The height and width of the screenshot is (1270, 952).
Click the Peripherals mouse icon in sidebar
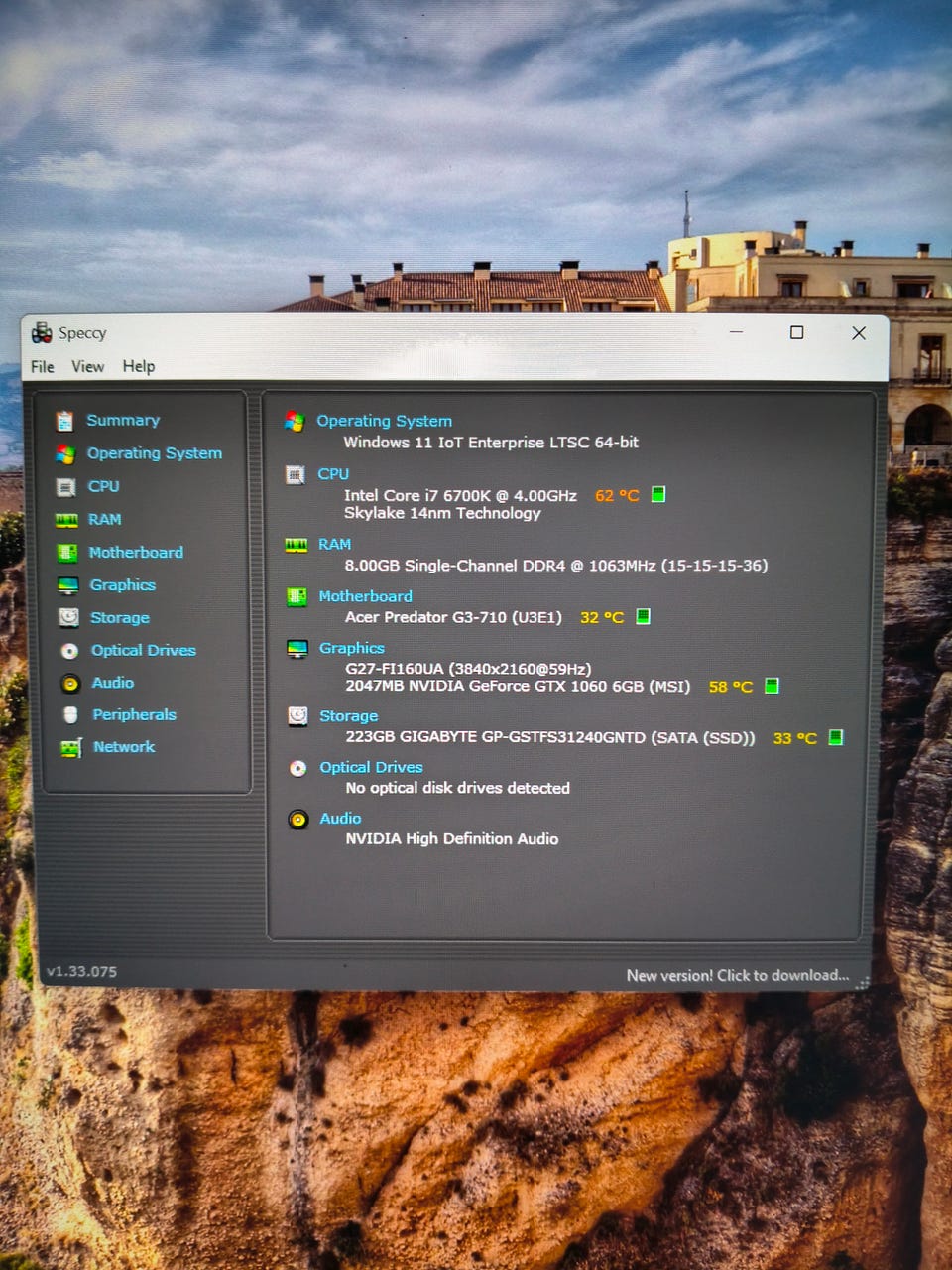(x=70, y=715)
